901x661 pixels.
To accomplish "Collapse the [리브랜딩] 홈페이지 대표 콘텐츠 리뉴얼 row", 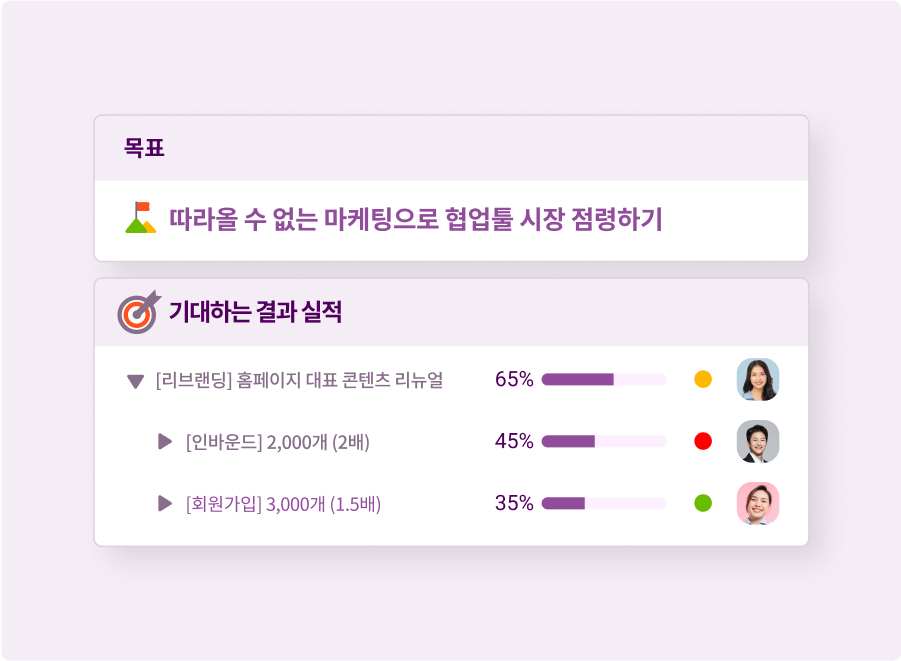I will point(136,381).
